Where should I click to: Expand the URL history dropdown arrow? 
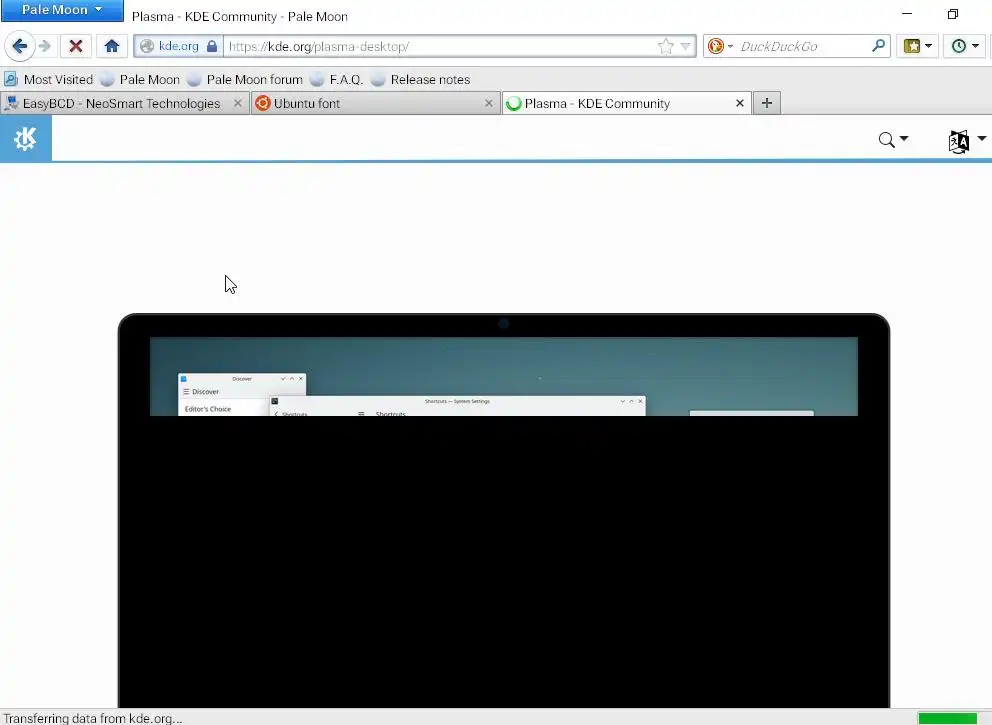coord(685,46)
